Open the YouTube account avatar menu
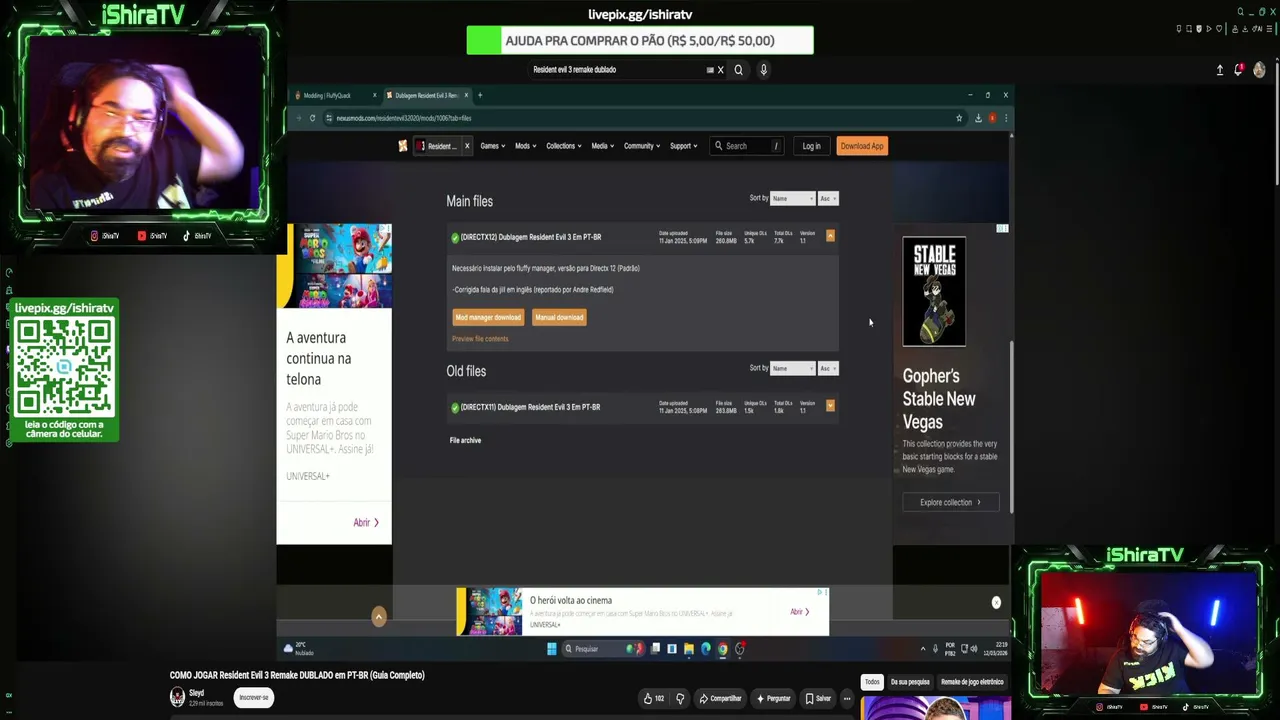 click(1259, 70)
